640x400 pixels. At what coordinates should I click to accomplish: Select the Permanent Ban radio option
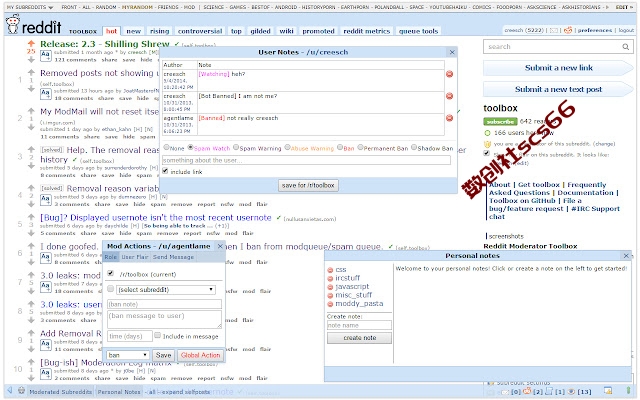coord(360,147)
